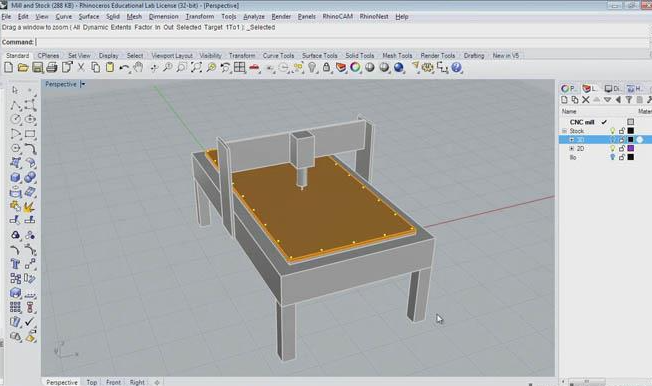652x386 pixels.
Task: Click the color swatch of CNC mill layer
Action: coord(631,122)
